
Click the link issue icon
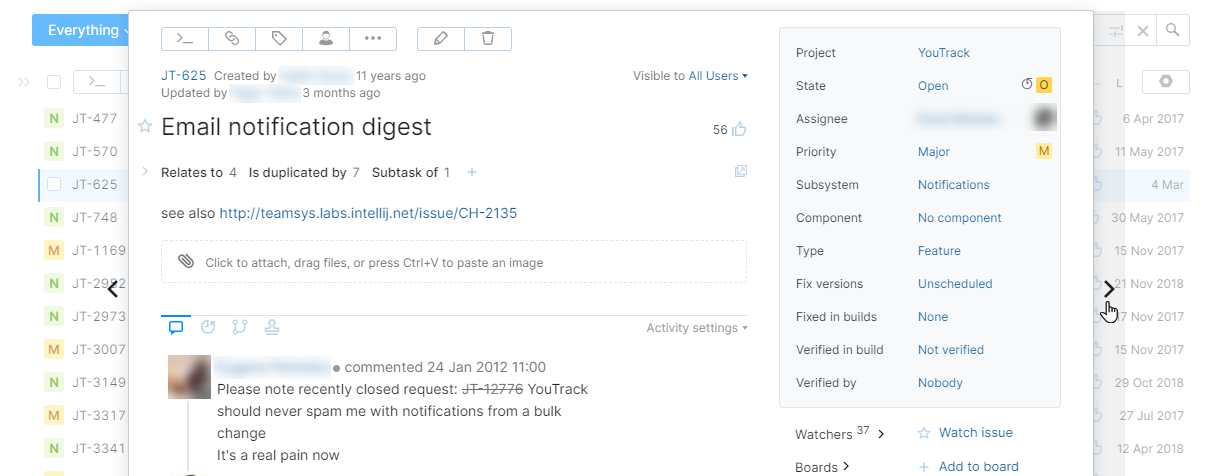pos(232,39)
